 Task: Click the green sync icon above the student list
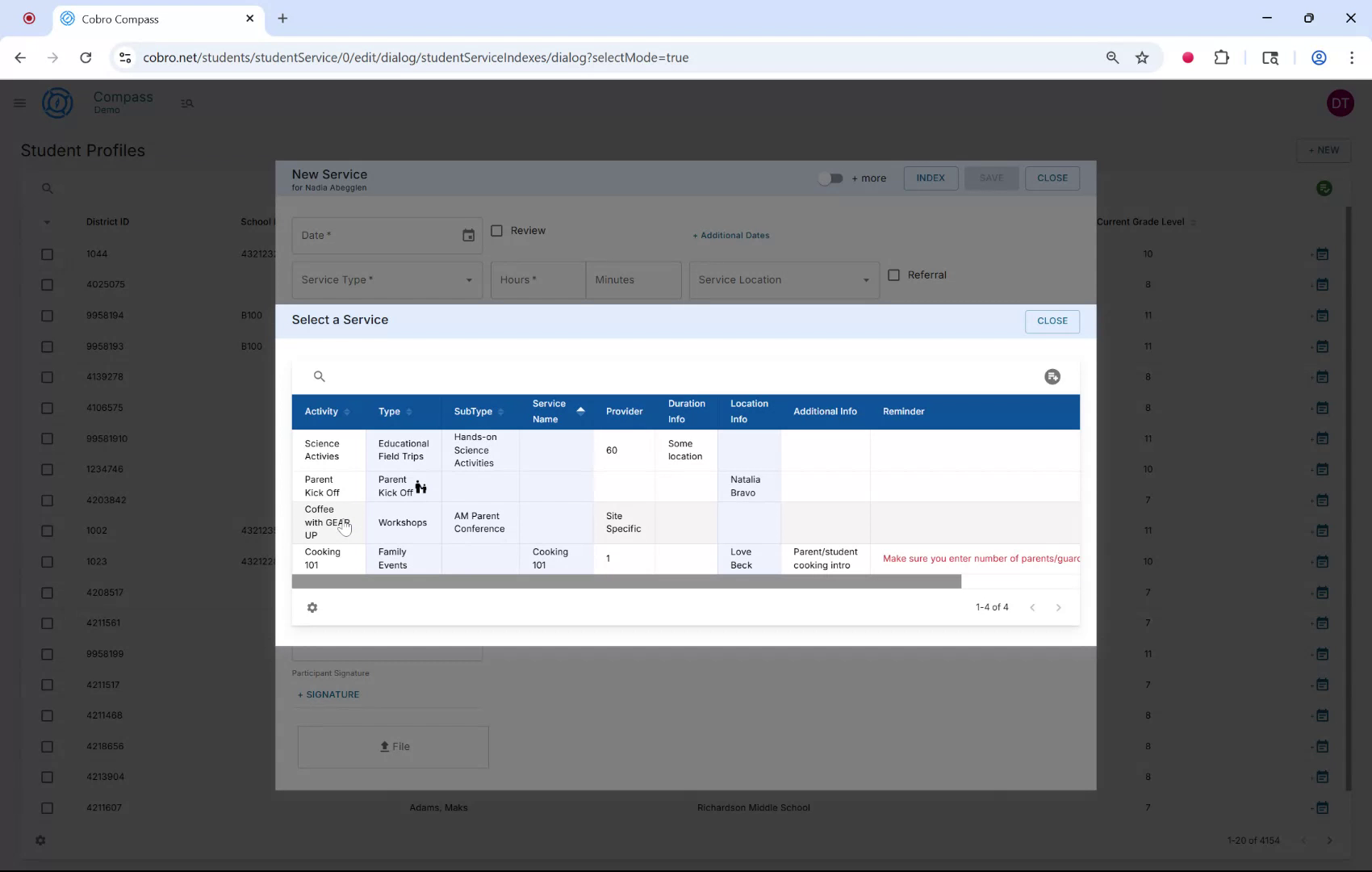click(x=1324, y=188)
